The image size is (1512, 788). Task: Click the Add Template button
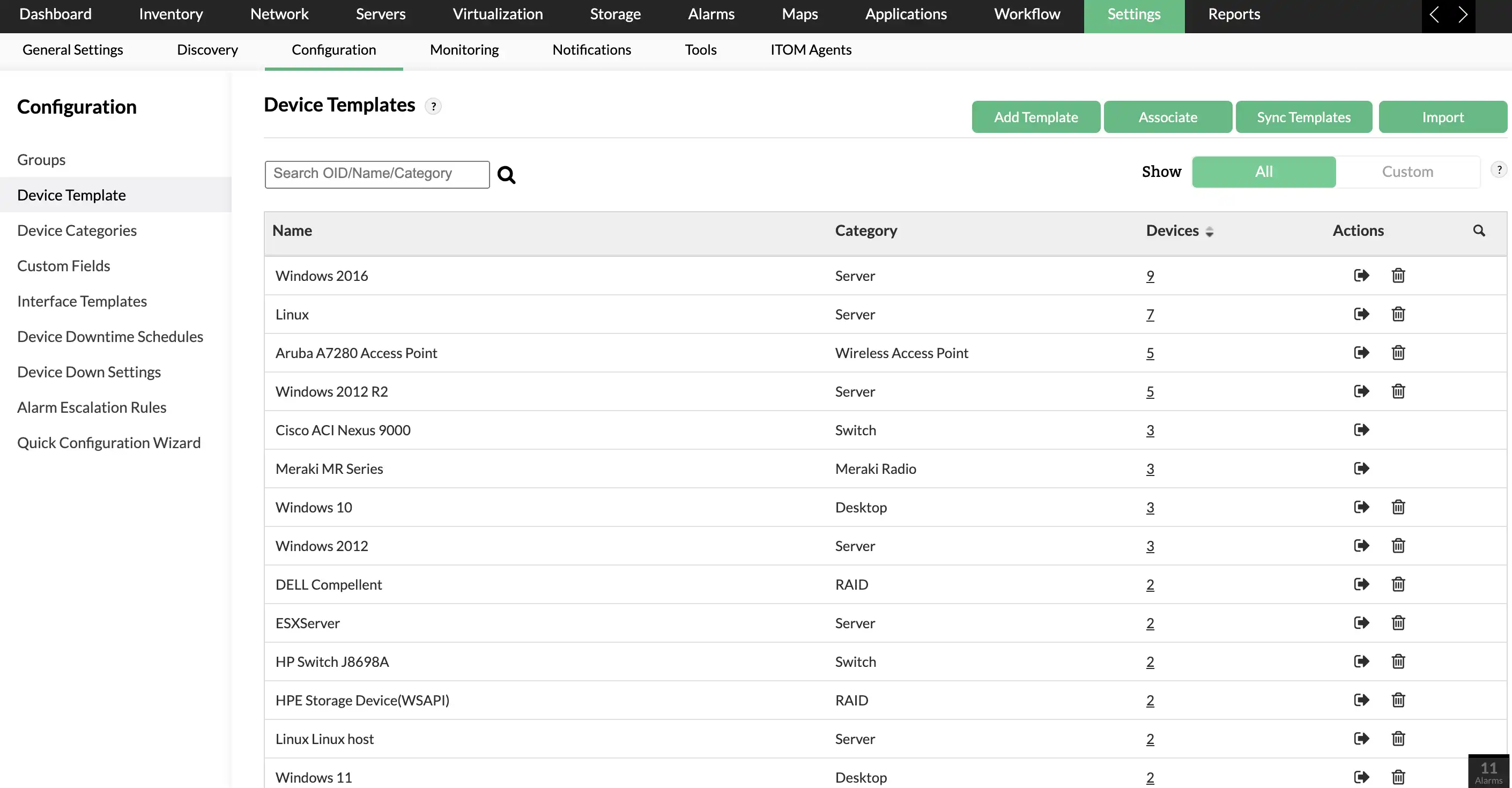[x=1035, y=116]
